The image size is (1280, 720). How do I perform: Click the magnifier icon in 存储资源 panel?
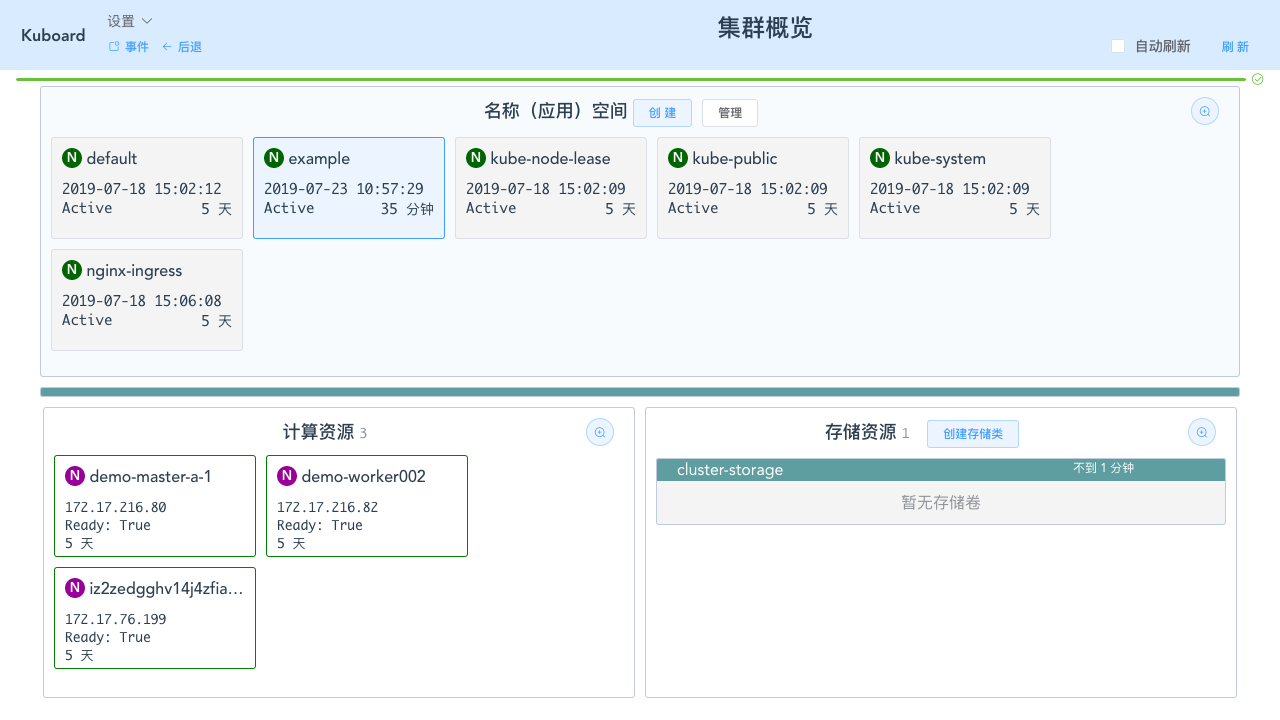tap(1201, 431)
